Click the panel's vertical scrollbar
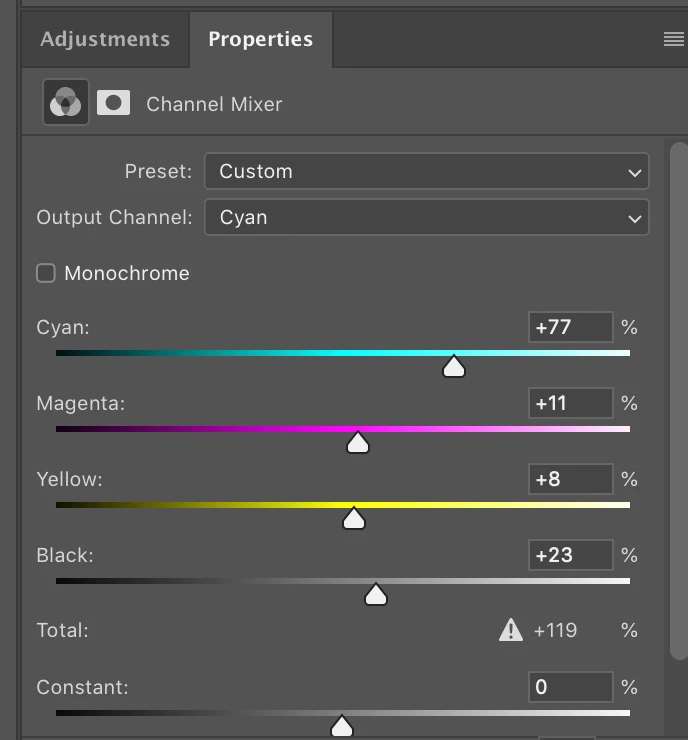This screenshot has width=688, height=740. click(679, 400)
